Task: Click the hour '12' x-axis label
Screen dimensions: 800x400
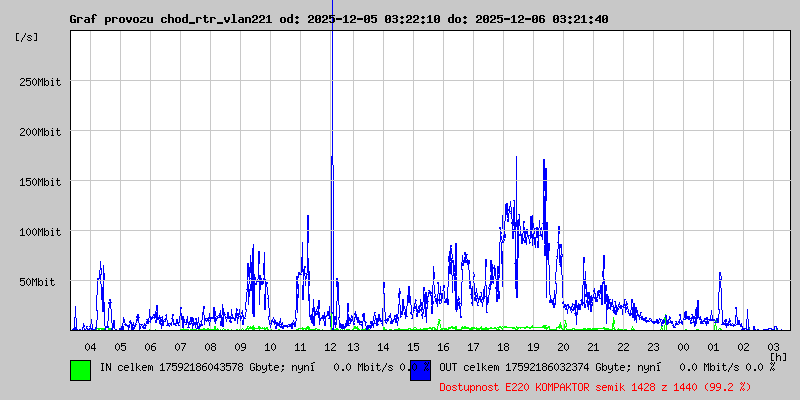Action: (x=331, y=347)
